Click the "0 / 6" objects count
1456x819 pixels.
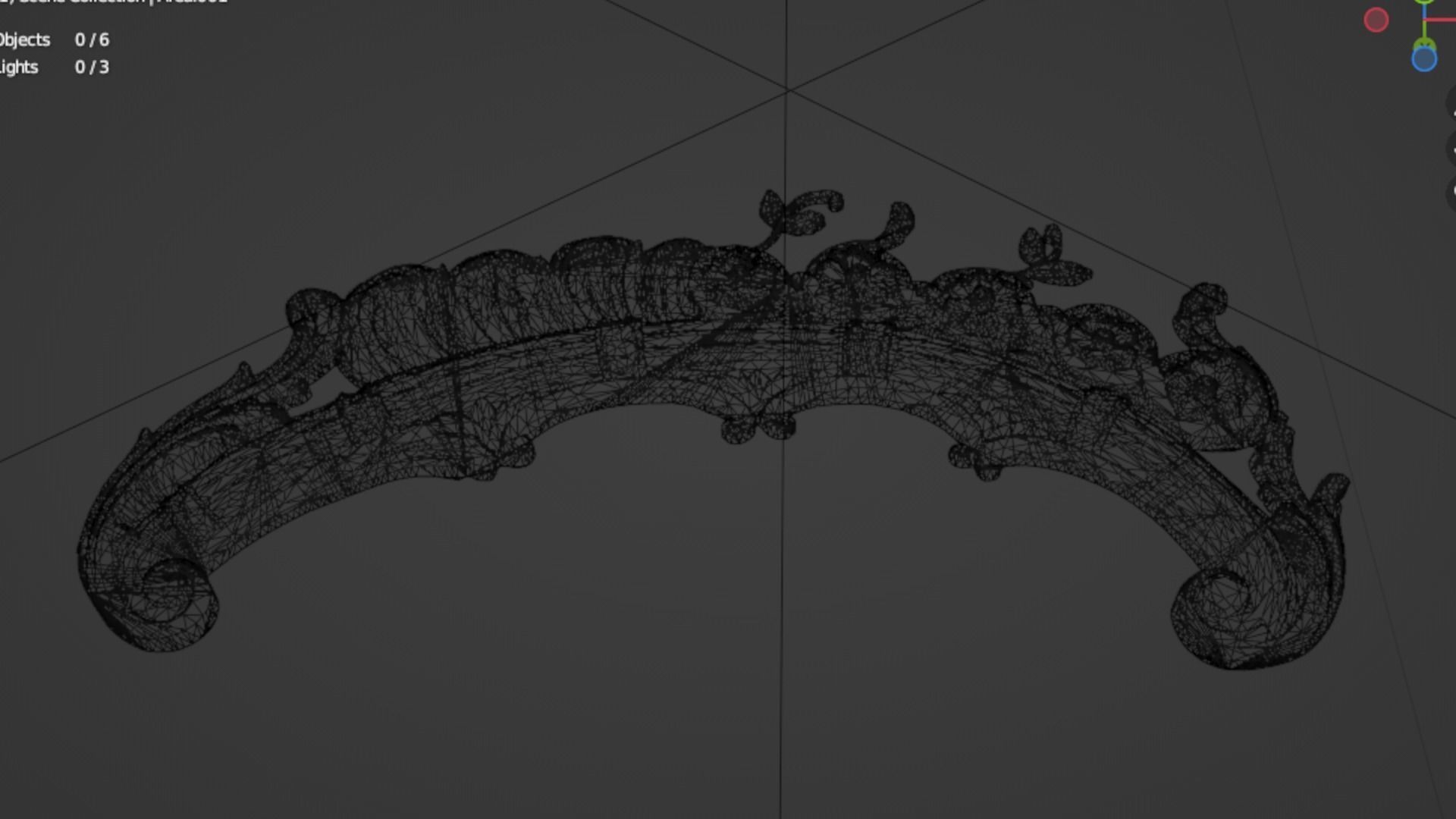[x=92, y=39]
